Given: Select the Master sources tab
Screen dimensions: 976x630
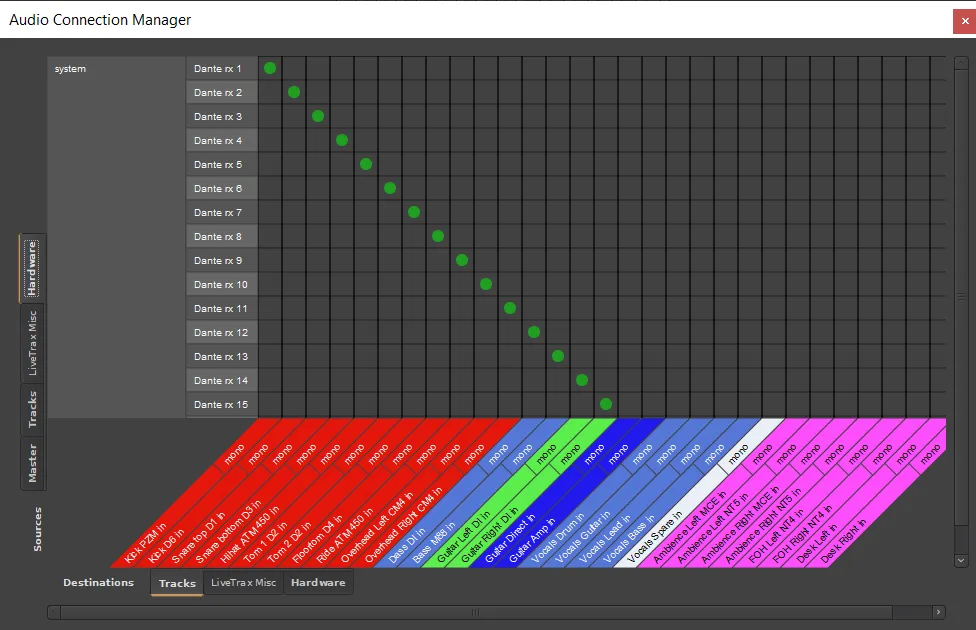Looking at the screenshot, I should point(32,463).
